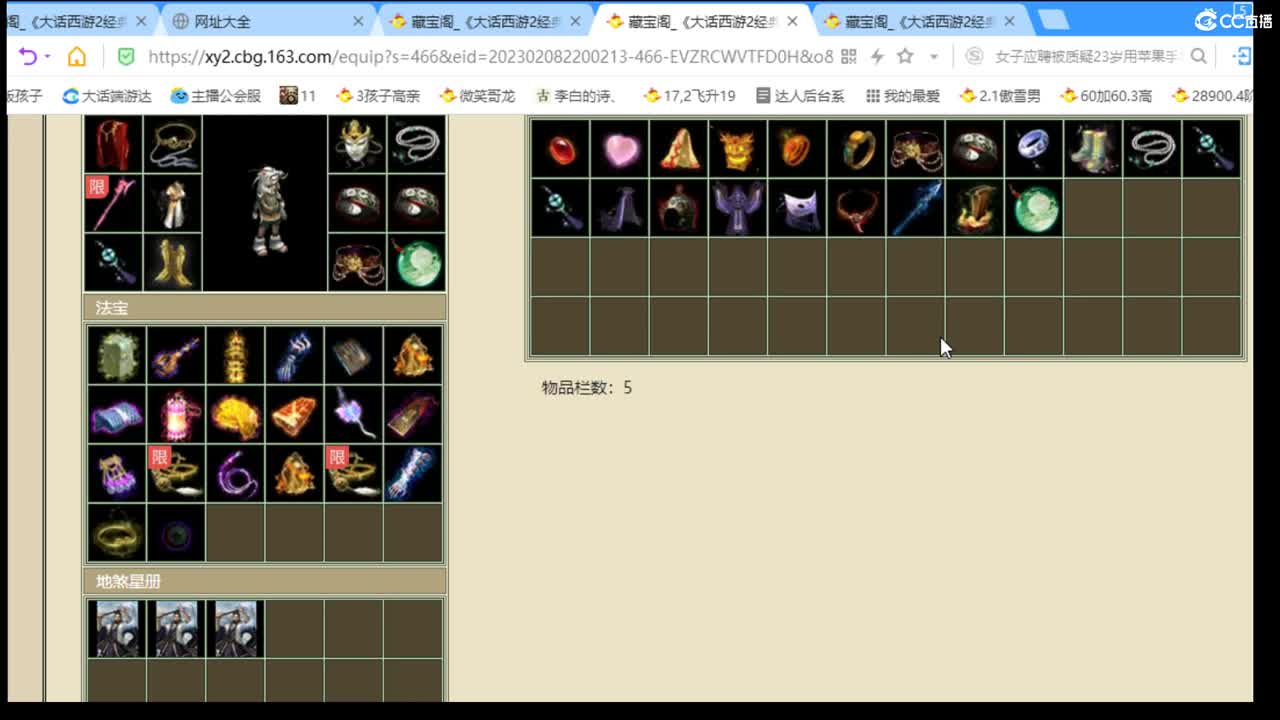Switch to the 网址大全 tab
The image size is (1280, 720).
point(268,21)
